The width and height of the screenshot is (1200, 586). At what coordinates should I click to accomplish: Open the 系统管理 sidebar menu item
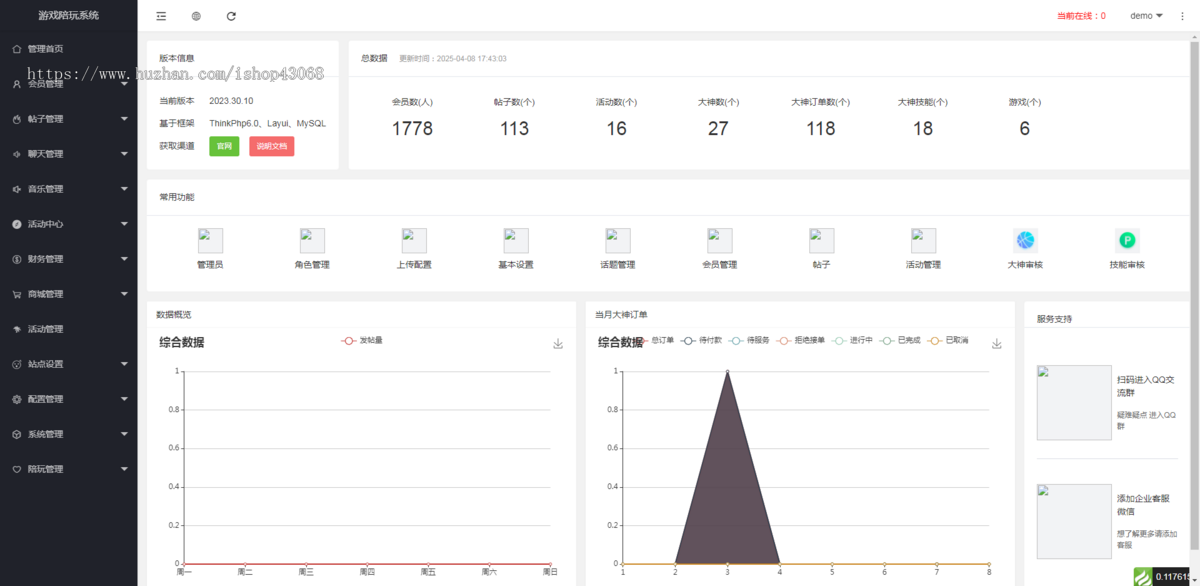pyautogui.click(x=47, y=433)
